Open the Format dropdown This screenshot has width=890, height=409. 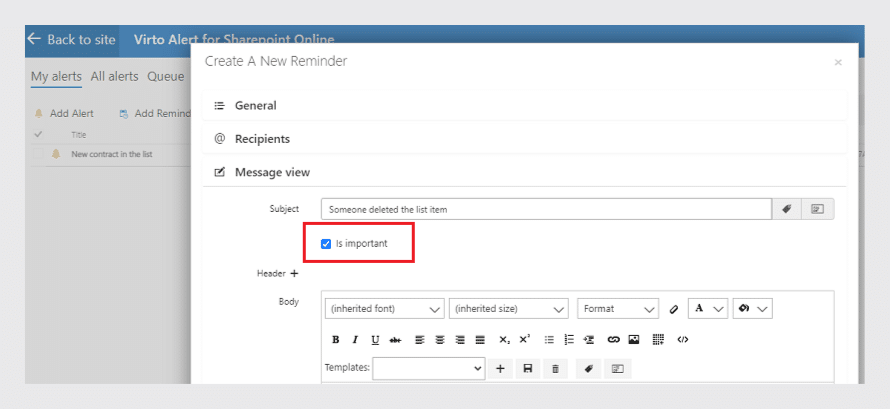(x=618, y=309)
